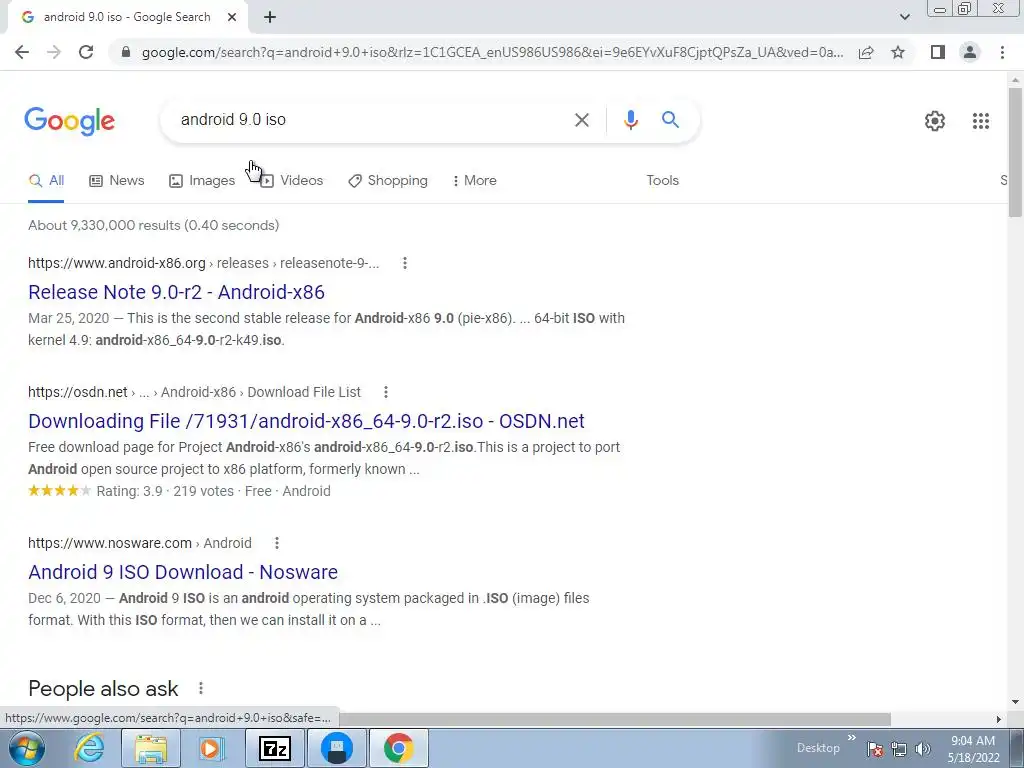
Task: Open network status tray icon
Action: [899, 749]
